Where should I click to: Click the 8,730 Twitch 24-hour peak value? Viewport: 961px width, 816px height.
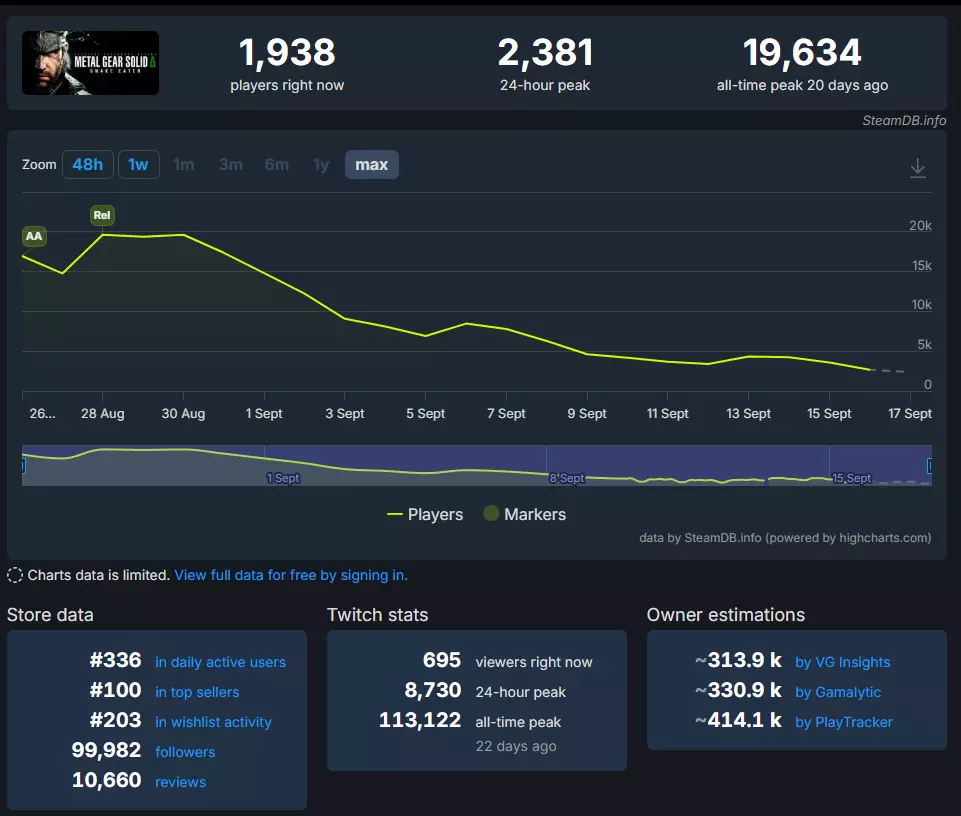(x=433, y=690)
